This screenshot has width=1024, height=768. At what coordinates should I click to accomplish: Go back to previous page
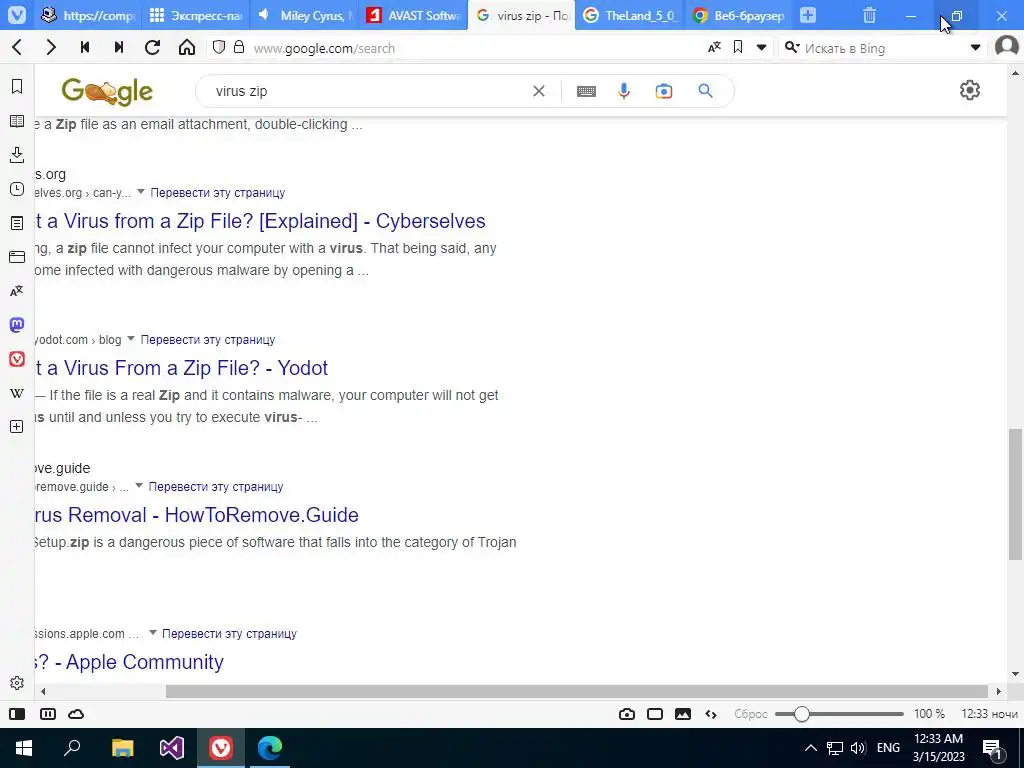coord(18,48)
